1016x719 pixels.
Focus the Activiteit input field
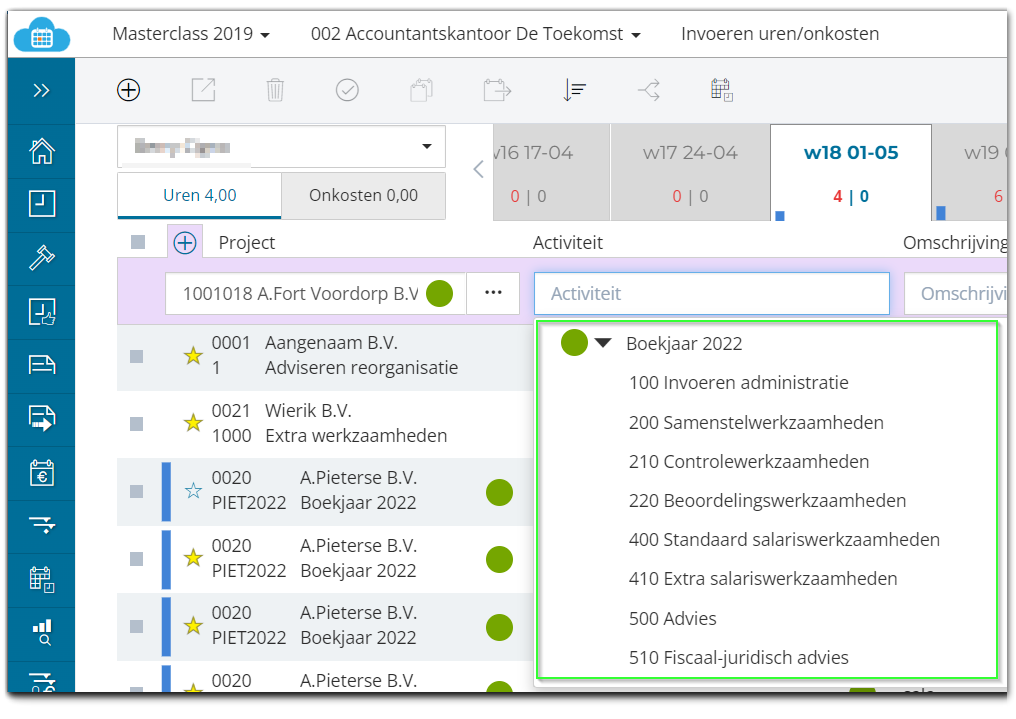click(x=711, y=293)
